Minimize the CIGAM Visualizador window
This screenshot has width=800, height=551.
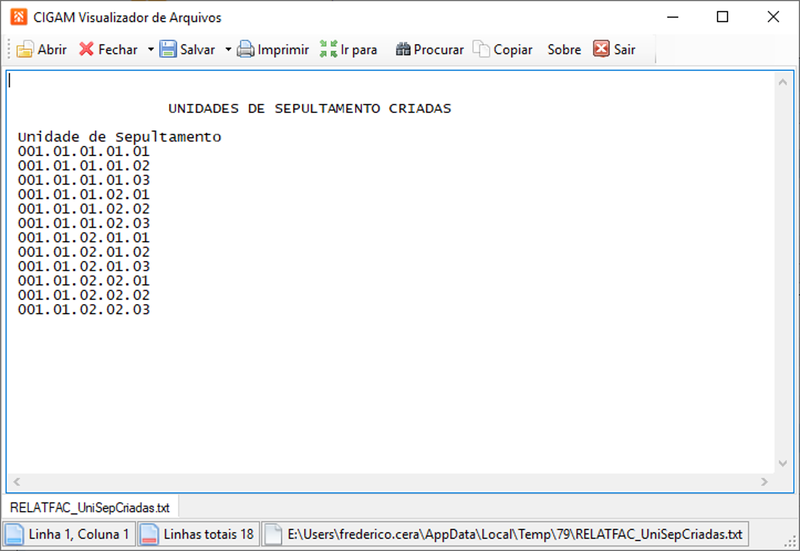[673, 17]
